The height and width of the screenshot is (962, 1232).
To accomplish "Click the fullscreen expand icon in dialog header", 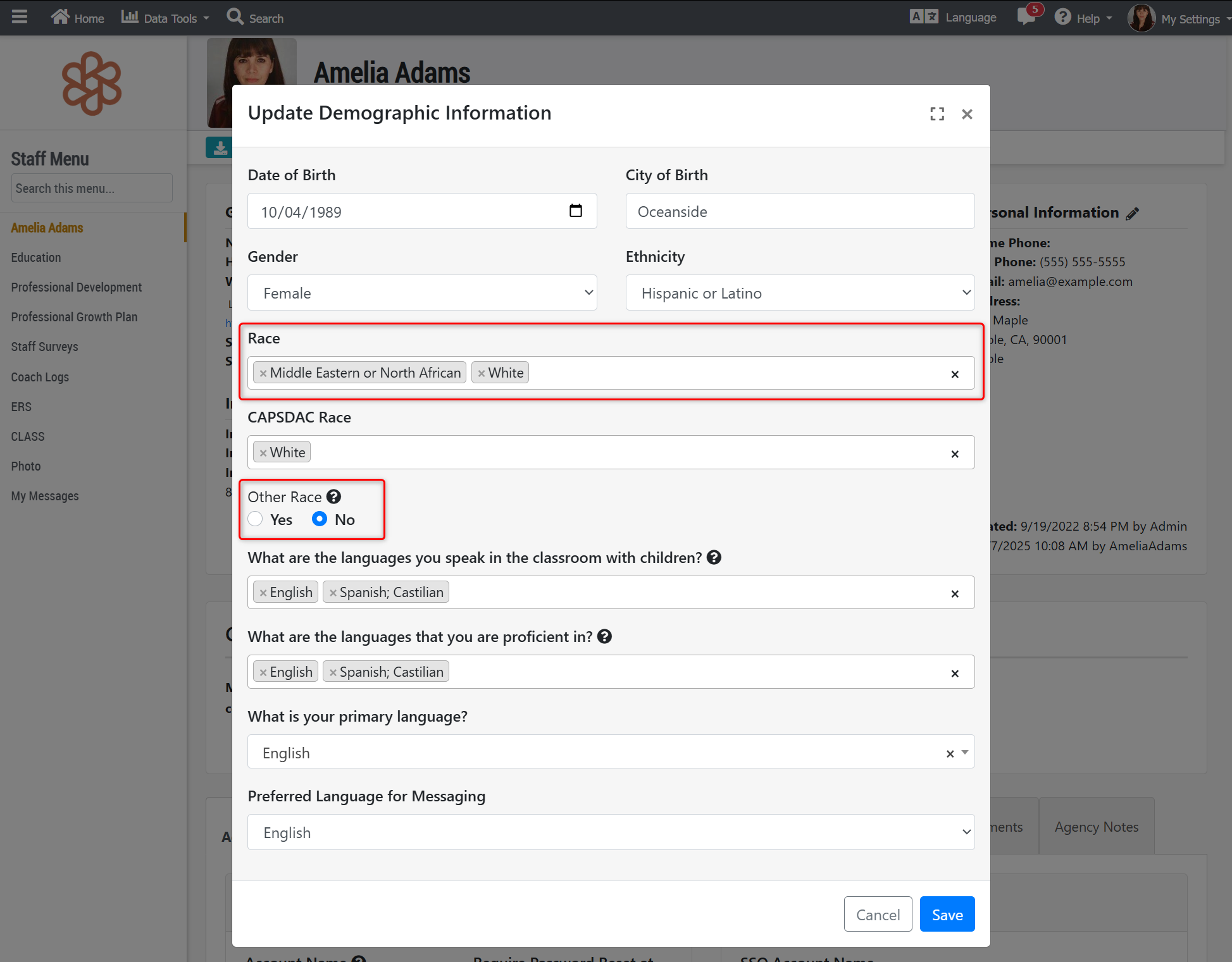I will coord(937,114).
